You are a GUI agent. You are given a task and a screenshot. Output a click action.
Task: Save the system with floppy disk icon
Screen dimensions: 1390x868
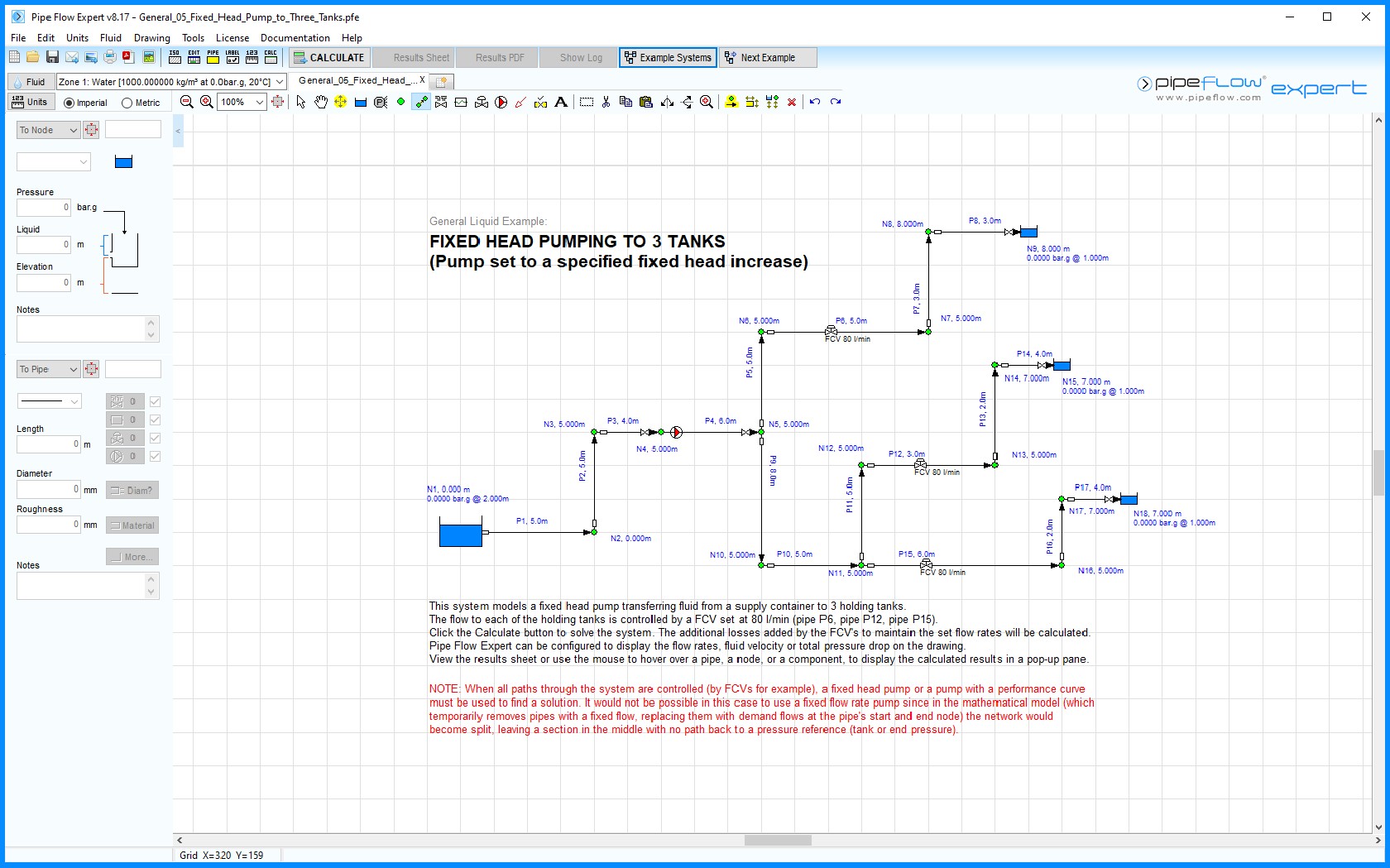tap(52, 57)
